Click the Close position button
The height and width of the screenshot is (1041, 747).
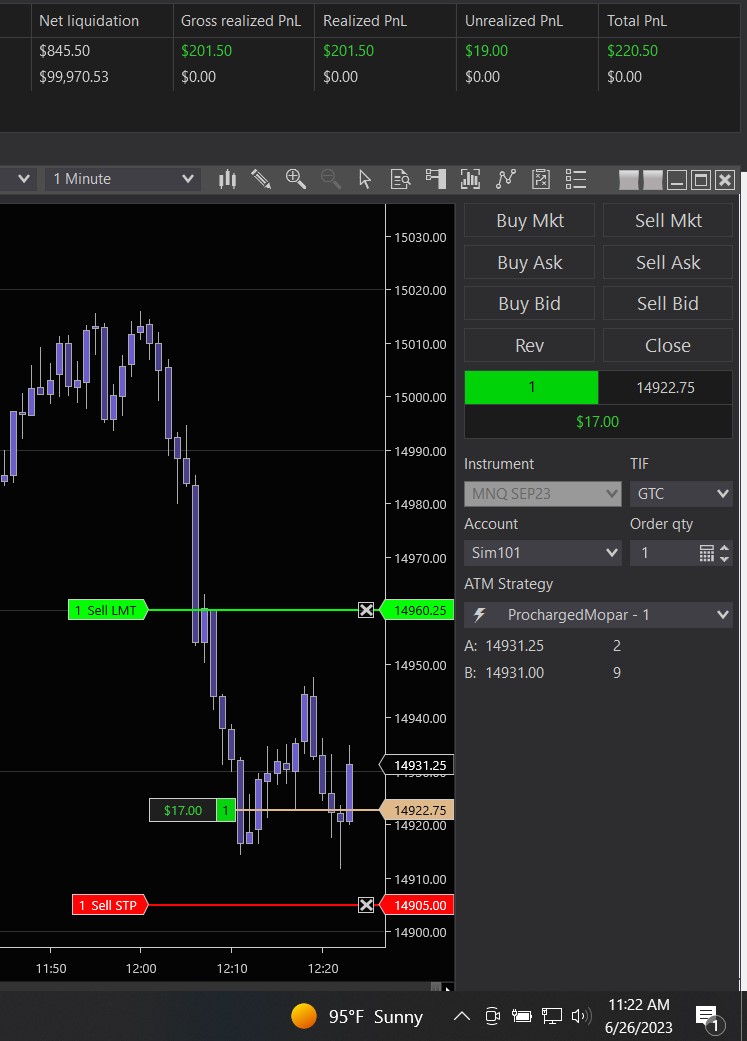coord(668,345)
